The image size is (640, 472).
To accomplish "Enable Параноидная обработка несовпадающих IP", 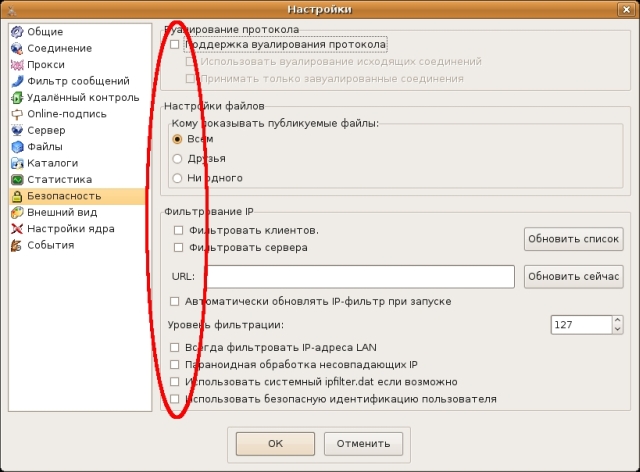I will pyautogui.click(x=176, y=364).
